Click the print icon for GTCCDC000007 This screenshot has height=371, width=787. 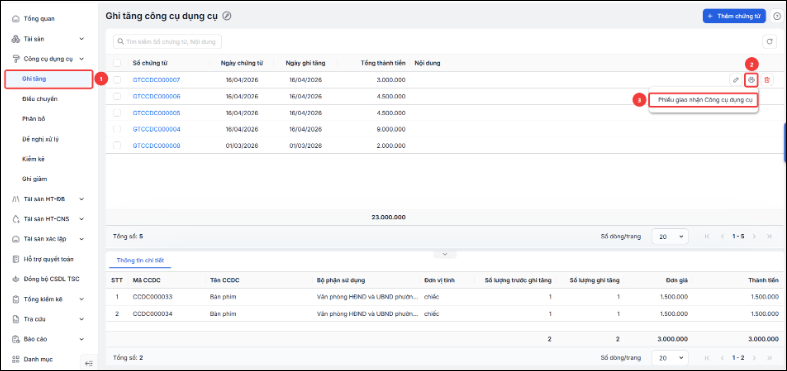click(x=751, y=80)
